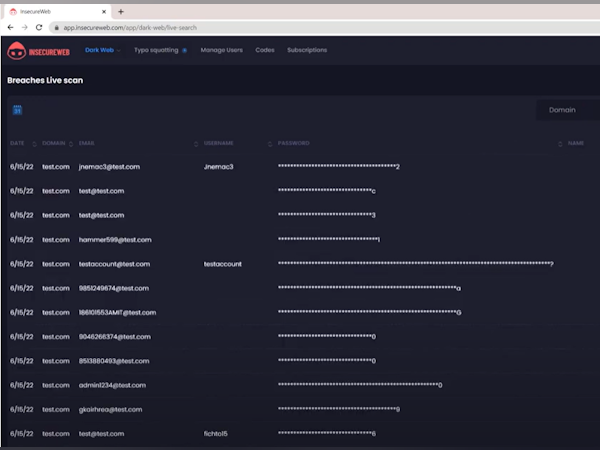Image resolution: width=600 pixels, height=450 pixels.
Task: Open the calendar date picker icon
Action: (17, 110)
